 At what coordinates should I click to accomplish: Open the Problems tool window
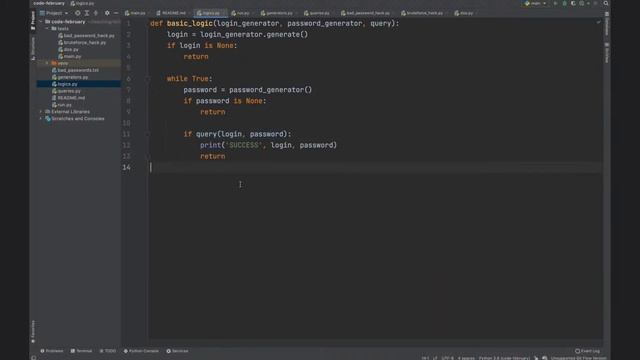[52, 351]
